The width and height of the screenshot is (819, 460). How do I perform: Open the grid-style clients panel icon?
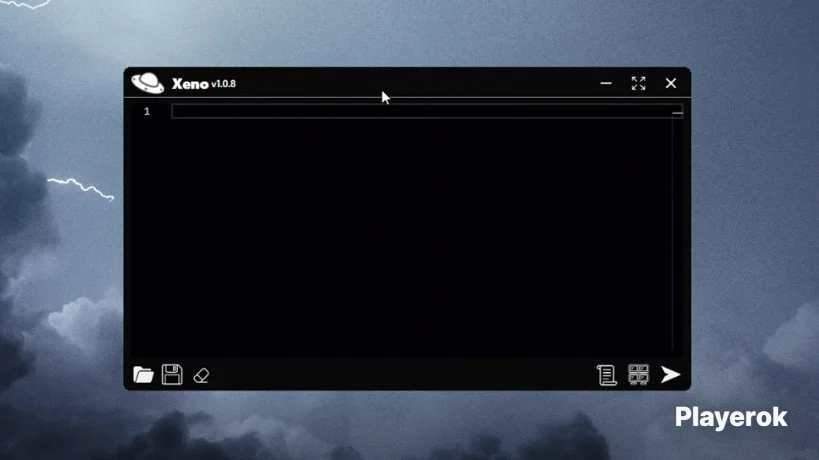[x=638, y=375]
